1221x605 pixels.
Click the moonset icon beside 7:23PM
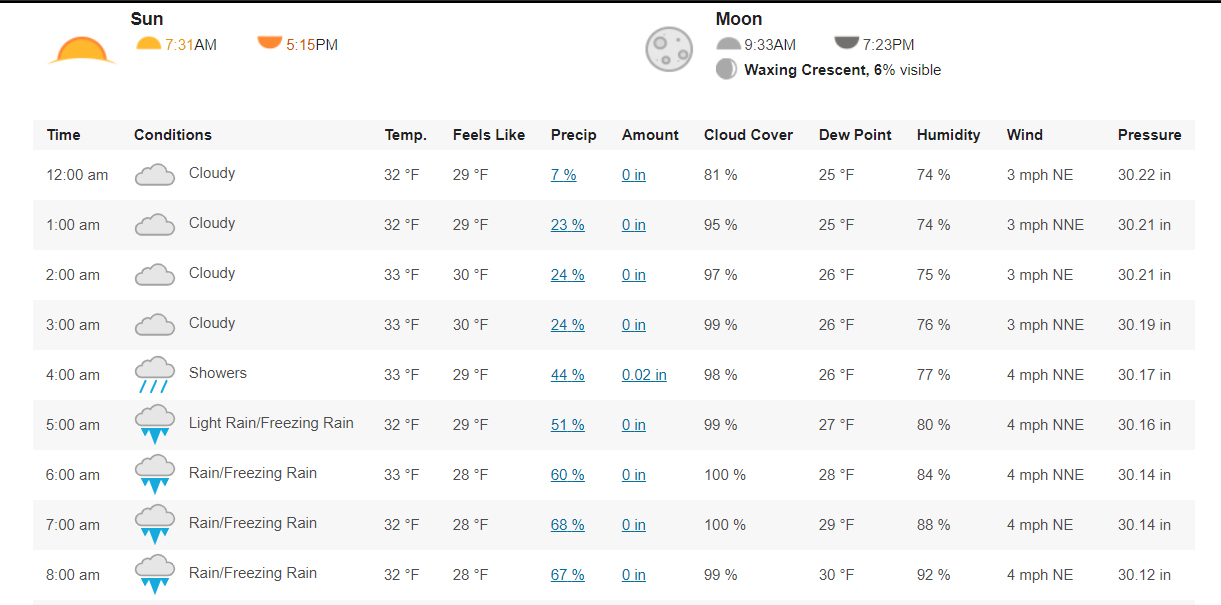click(x=847, y=43)
